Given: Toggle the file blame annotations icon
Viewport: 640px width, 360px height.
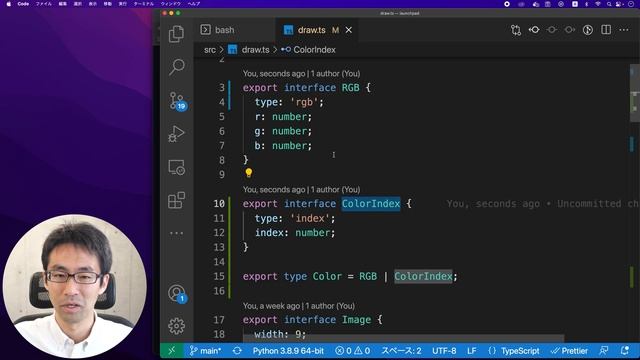Looking at the screenshot, I should 588,30.
